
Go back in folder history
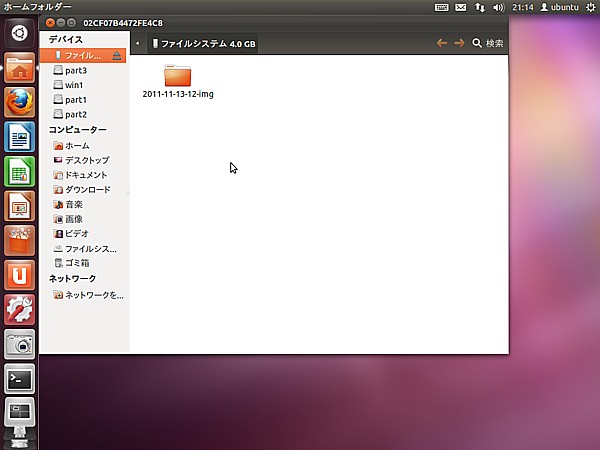point(442,43)
